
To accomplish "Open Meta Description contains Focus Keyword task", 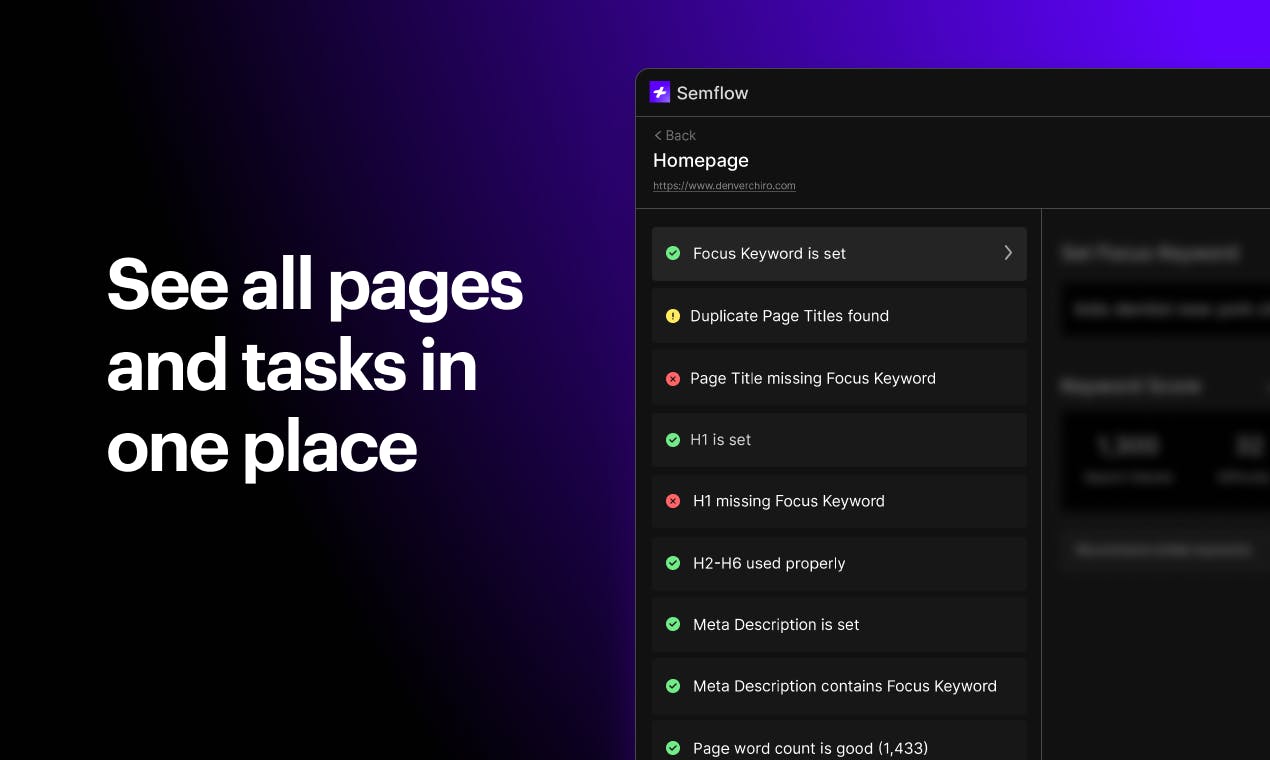I will pyautogui.click(x=839, y=686).
